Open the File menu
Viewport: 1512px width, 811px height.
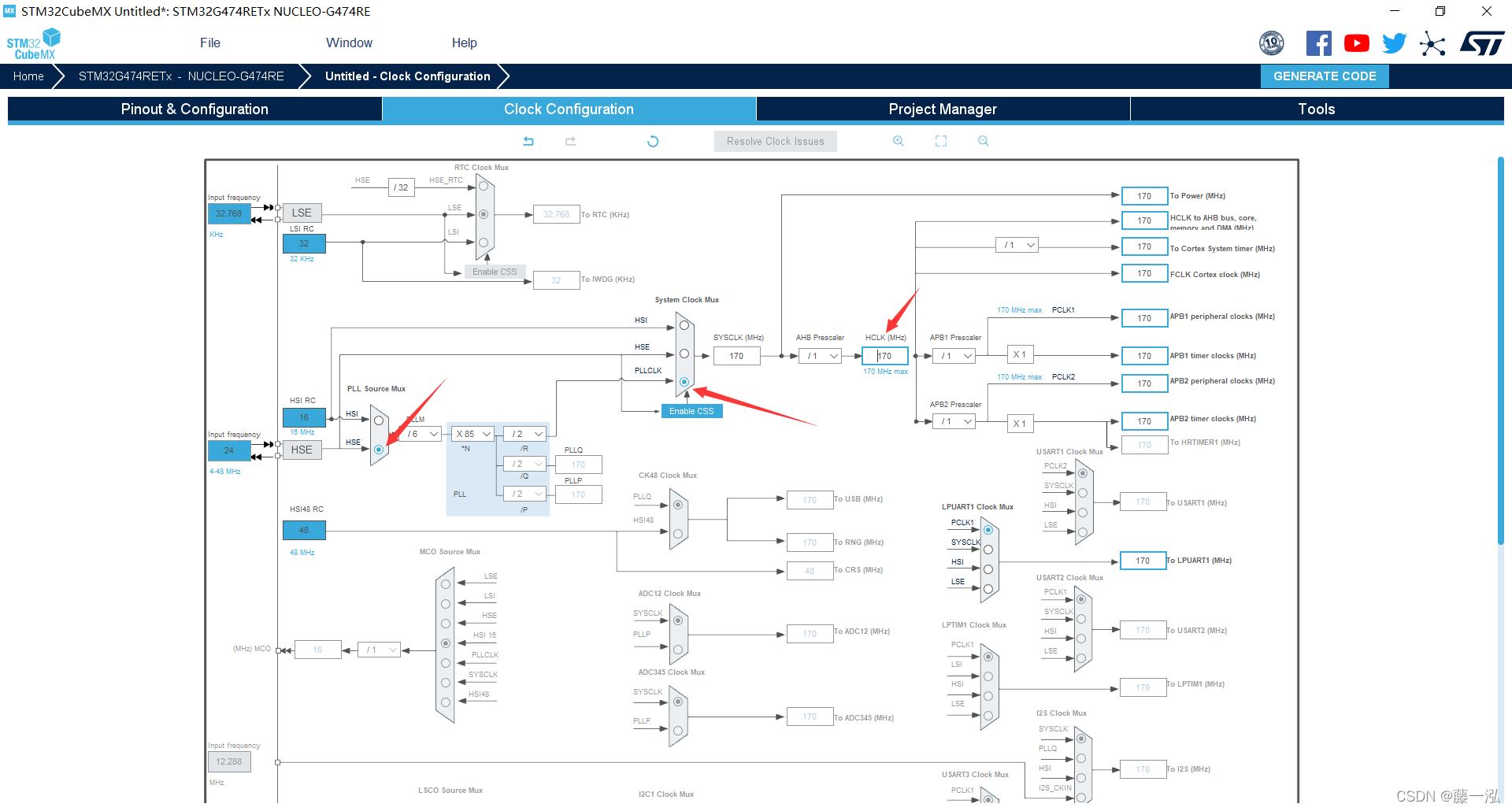[x=210, y=43]
